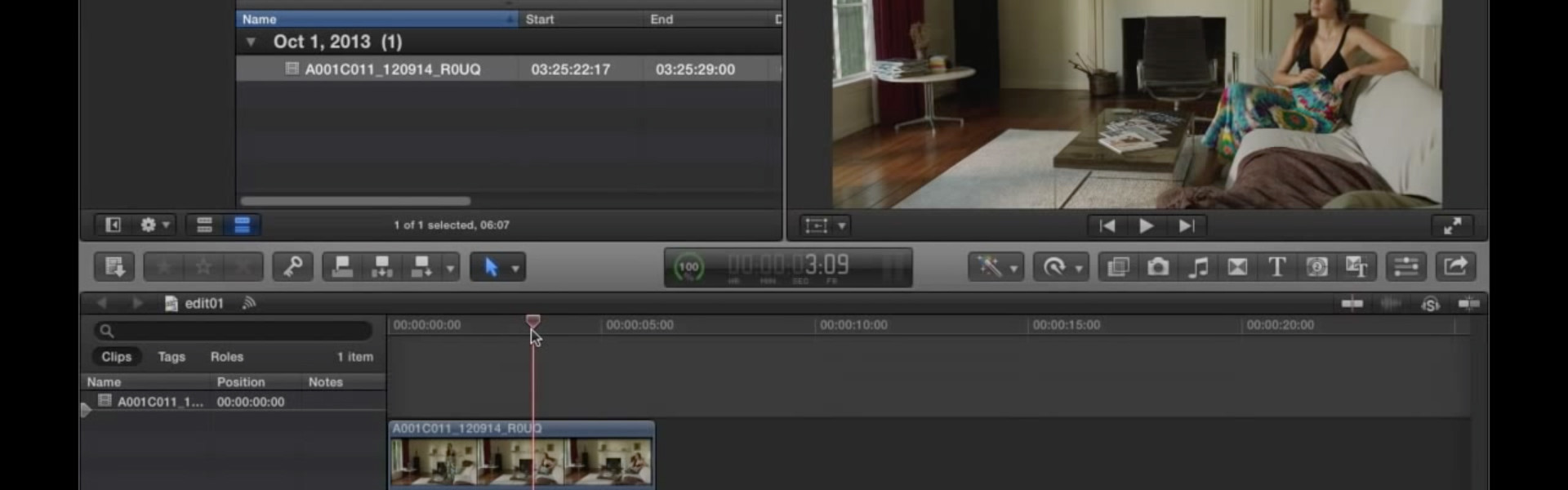Hide the Libraries sidebar panel

coord(113,225)
